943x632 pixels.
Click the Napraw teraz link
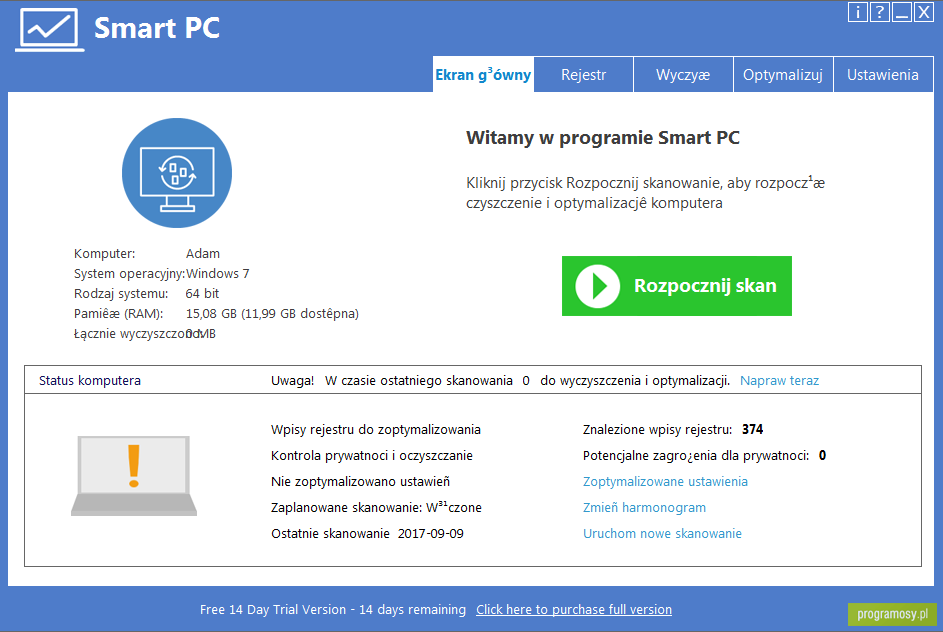(x=779, y=381)
